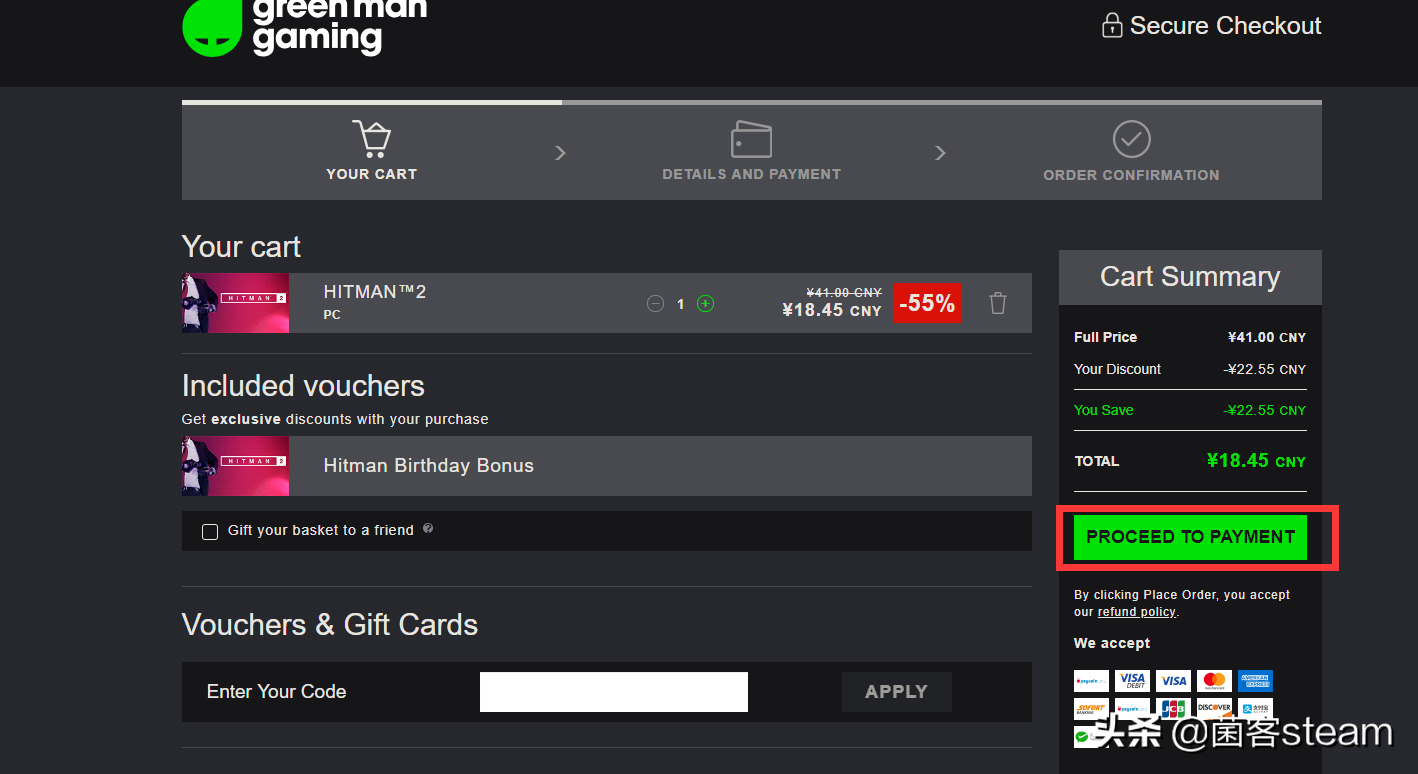Click the HITMAN™2 product title

click(375, 292)
